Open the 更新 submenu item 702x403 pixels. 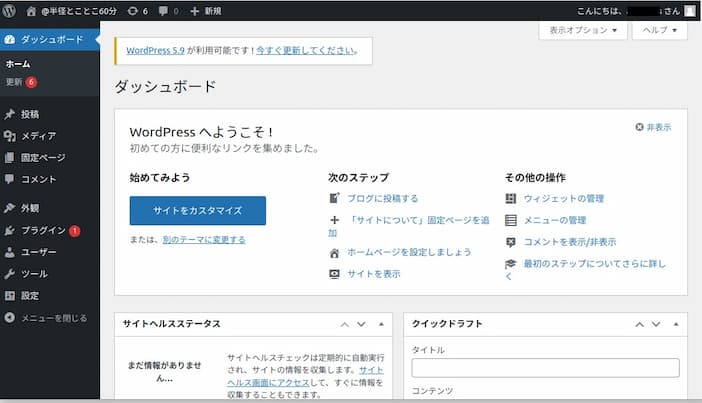click(21, 82)
